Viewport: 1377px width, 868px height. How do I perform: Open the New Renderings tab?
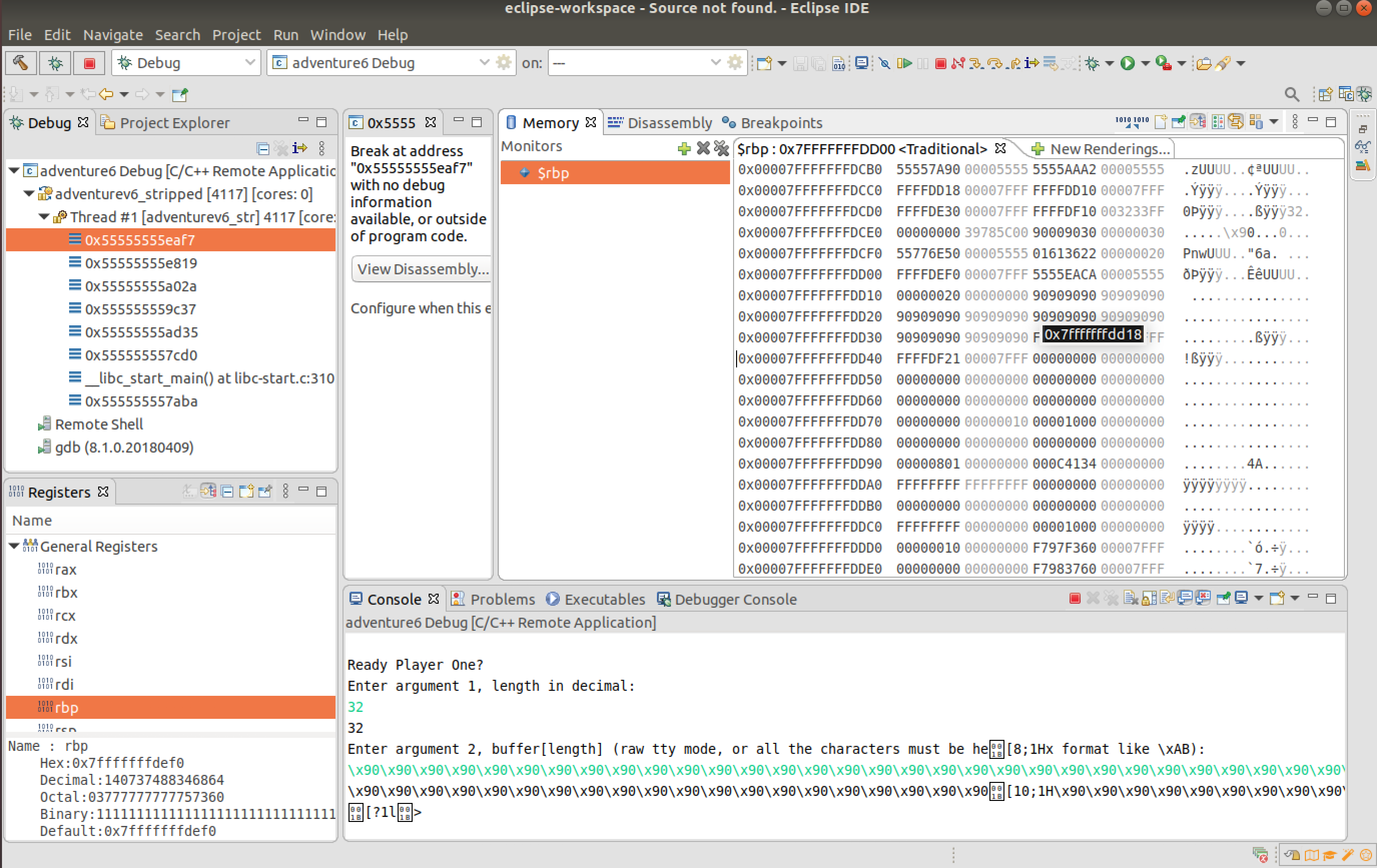pos(1101,149)
